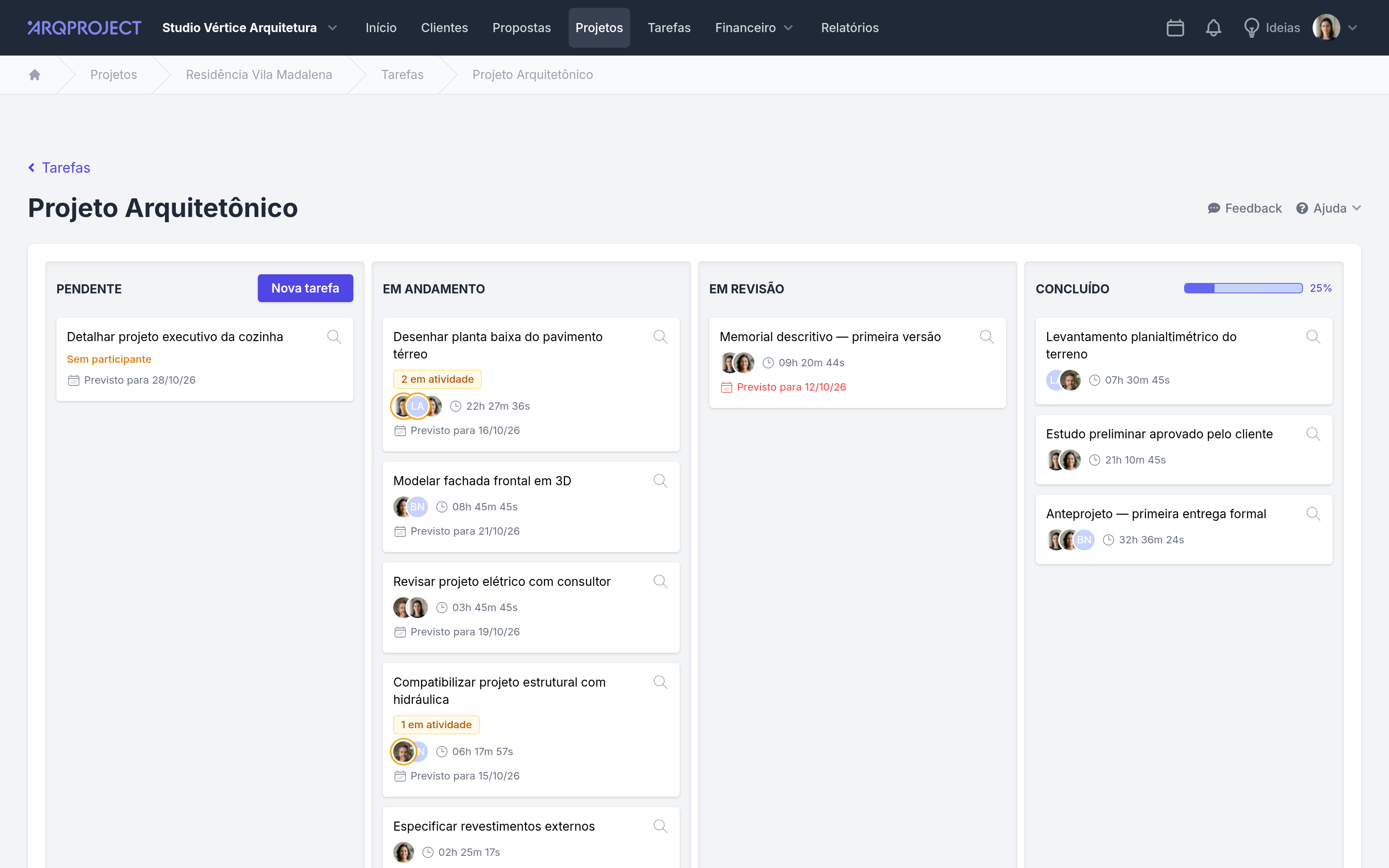Click Projetos breadcrumb
Viewport: 1389px width, 868px height.
click(114, 75)
